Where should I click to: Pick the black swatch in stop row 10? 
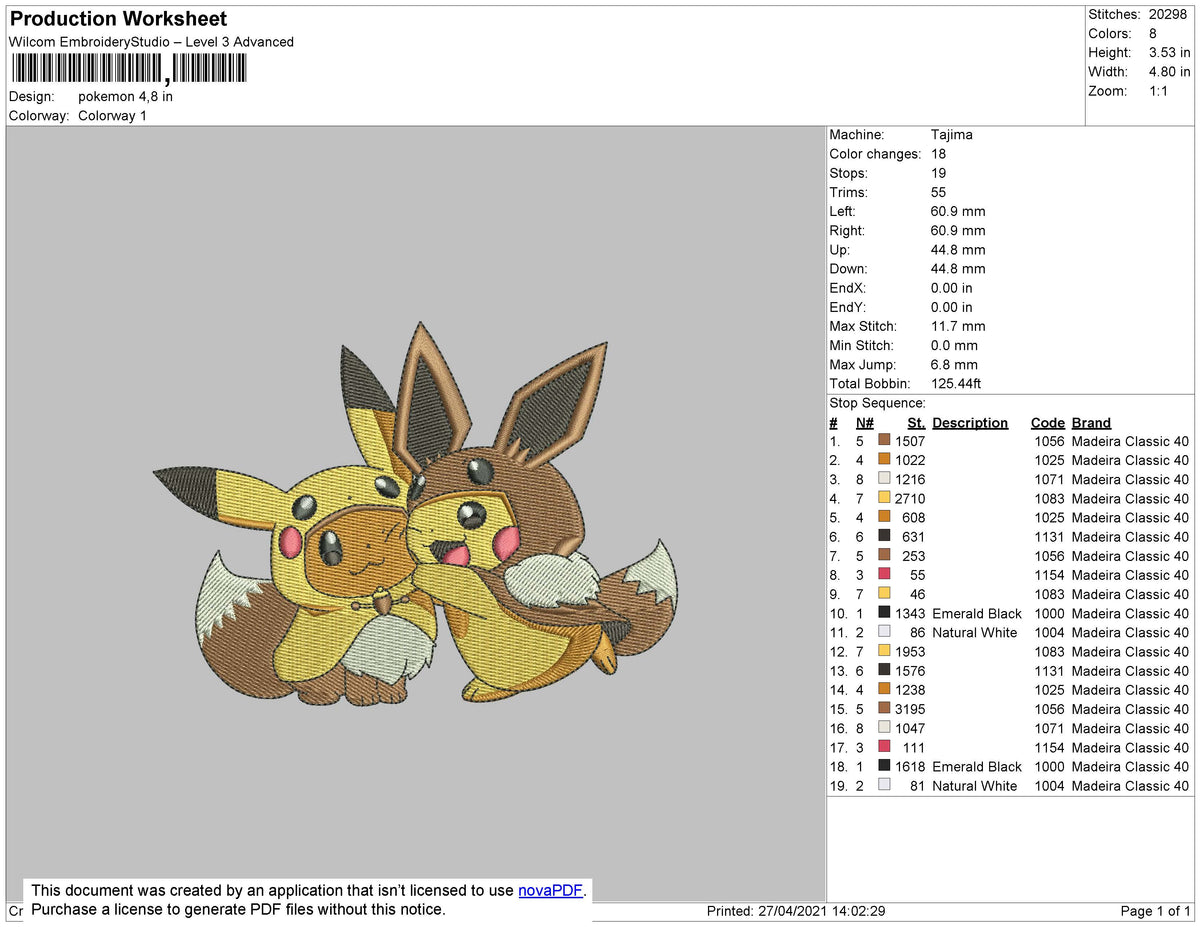point(884,613)
